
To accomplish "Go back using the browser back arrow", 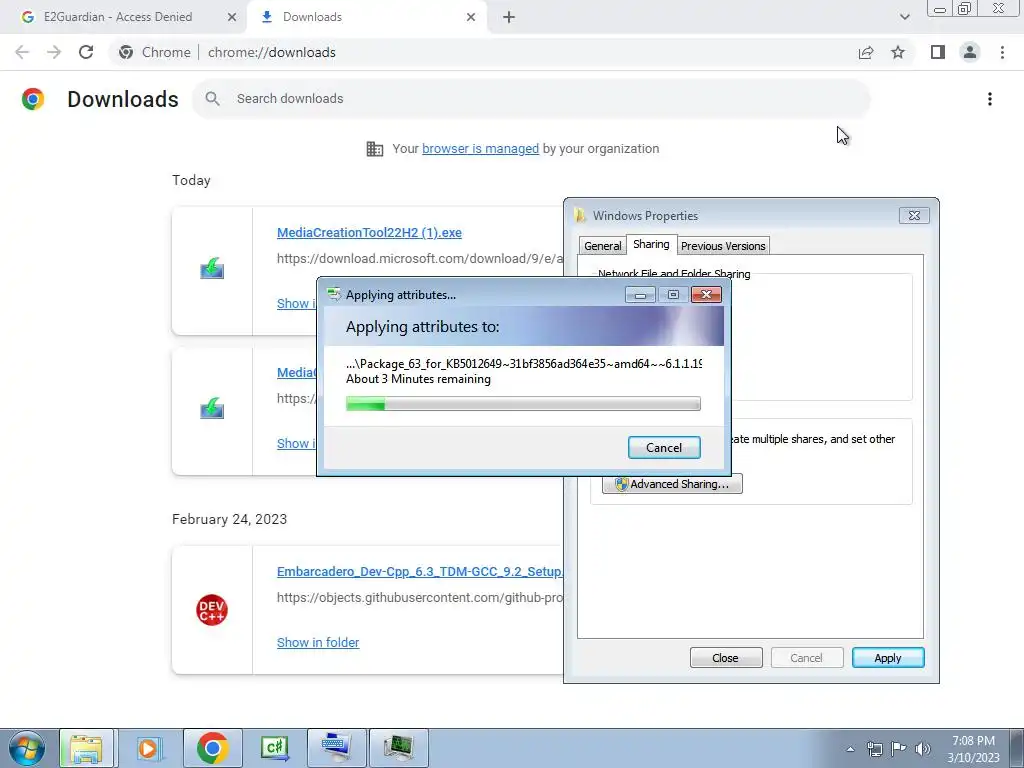I will [x=22, y=52].
